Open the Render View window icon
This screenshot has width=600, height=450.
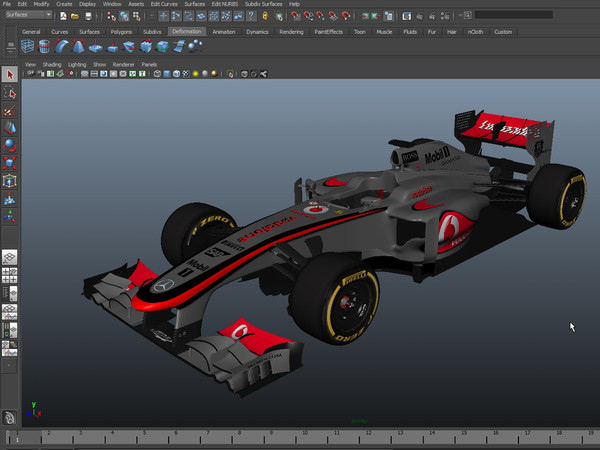[x=407, y=16]
